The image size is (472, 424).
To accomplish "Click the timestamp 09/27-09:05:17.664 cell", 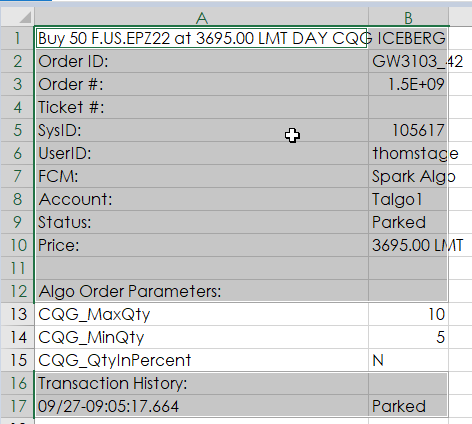I will tap(202, 406).
